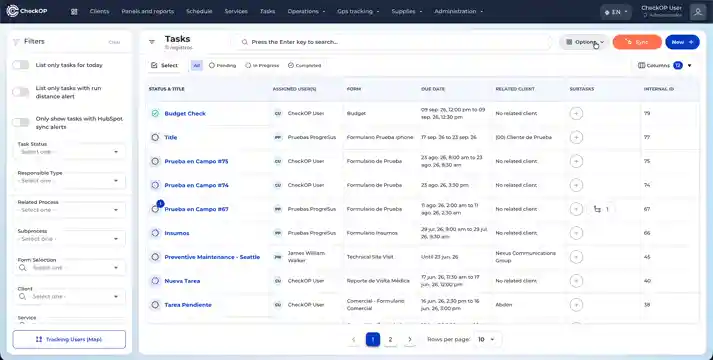
Task: Click the CheckOP logo
Action: point(27,11)
